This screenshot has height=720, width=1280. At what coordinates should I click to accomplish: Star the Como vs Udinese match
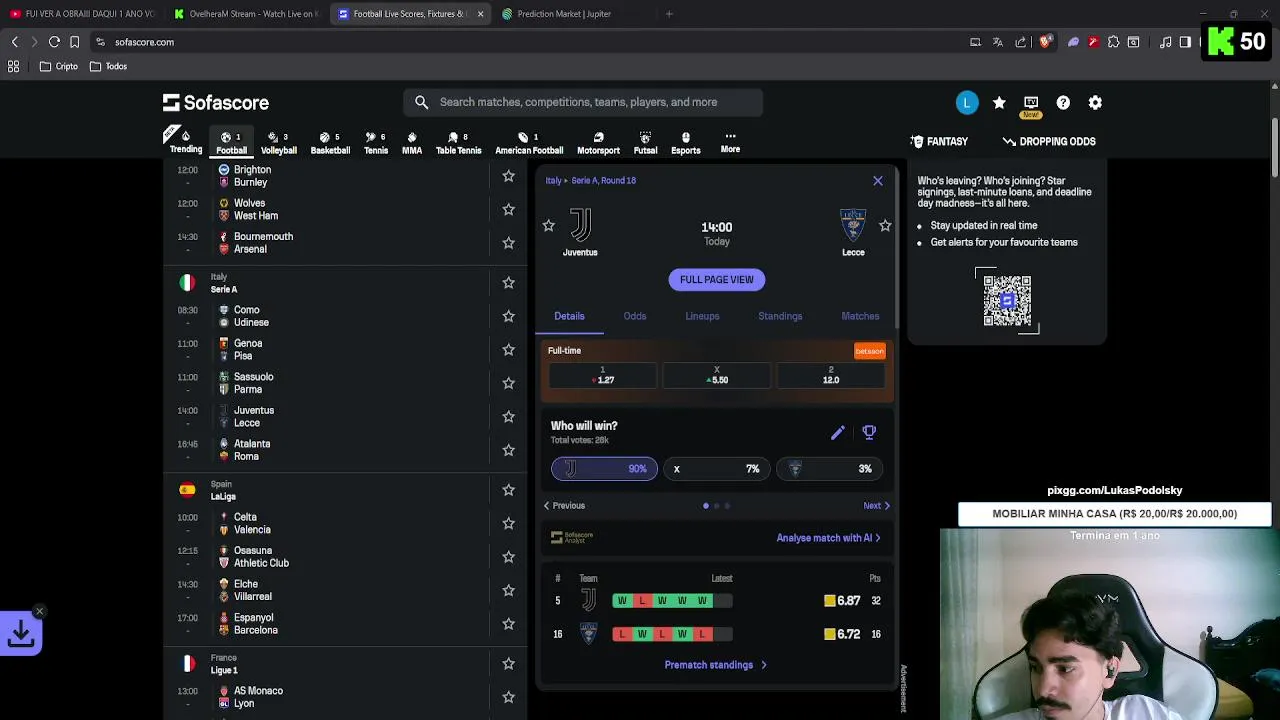pyautogui.click(x=508, y=316)
